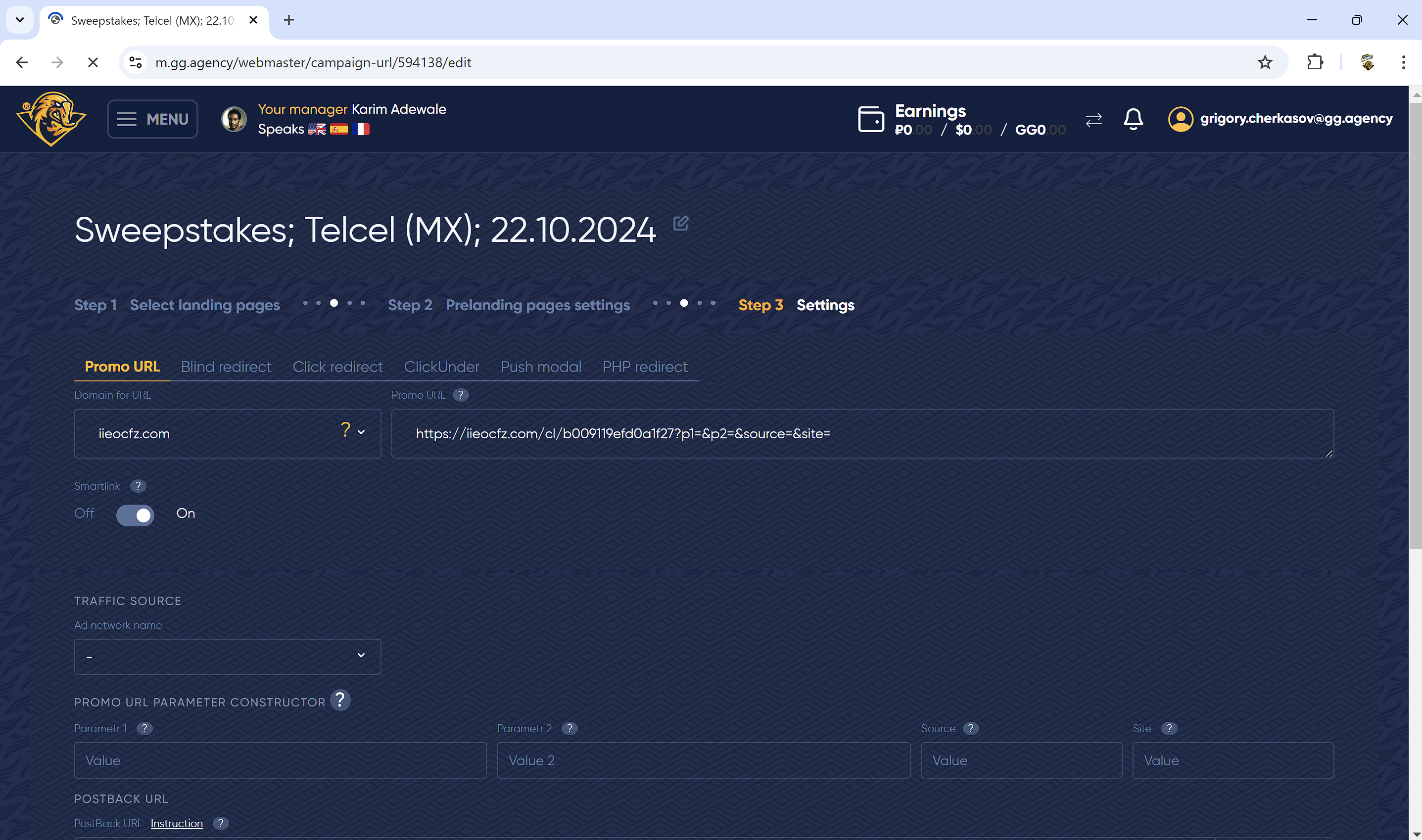
Task: Switch to the Blind redirect tab
Action: pyautogui.click(x=226, y=367)
